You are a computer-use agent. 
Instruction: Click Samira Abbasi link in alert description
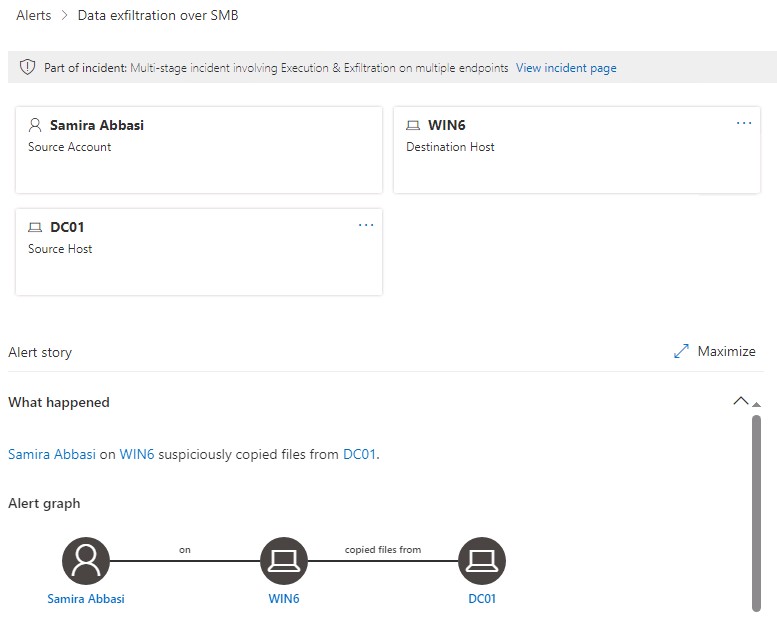click(x=52, y=454)
